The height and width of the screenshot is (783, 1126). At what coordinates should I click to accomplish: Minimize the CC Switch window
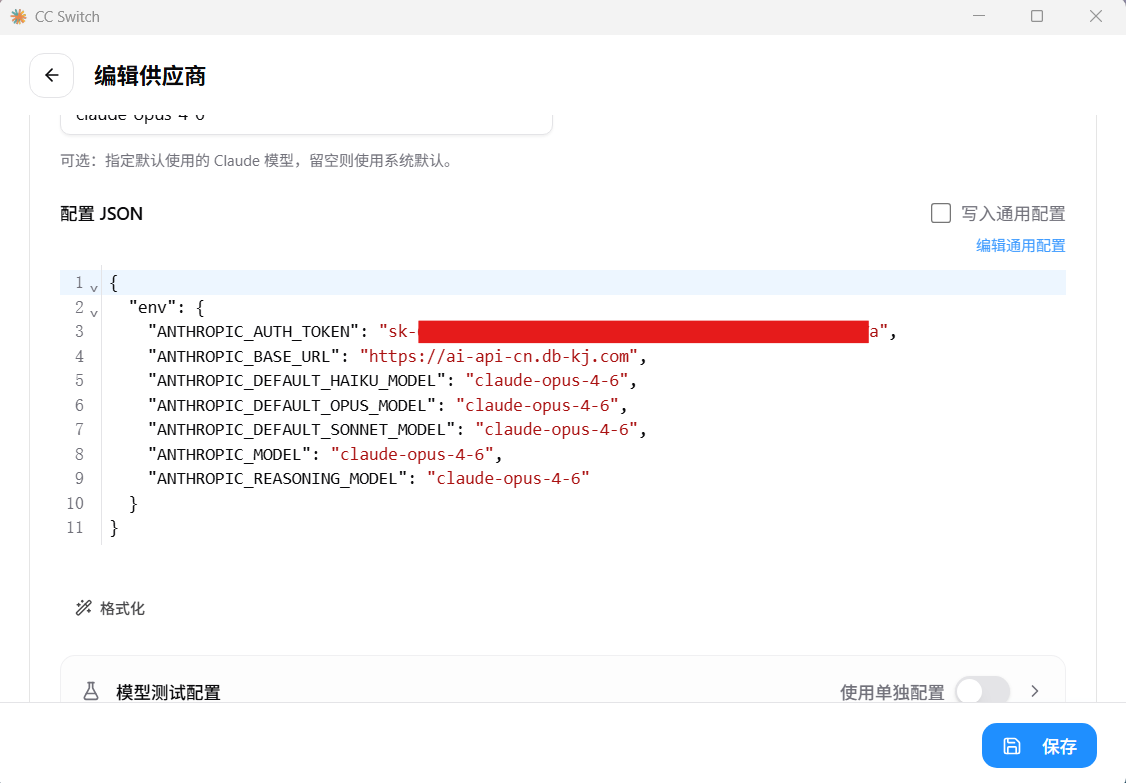coord(979,16)
